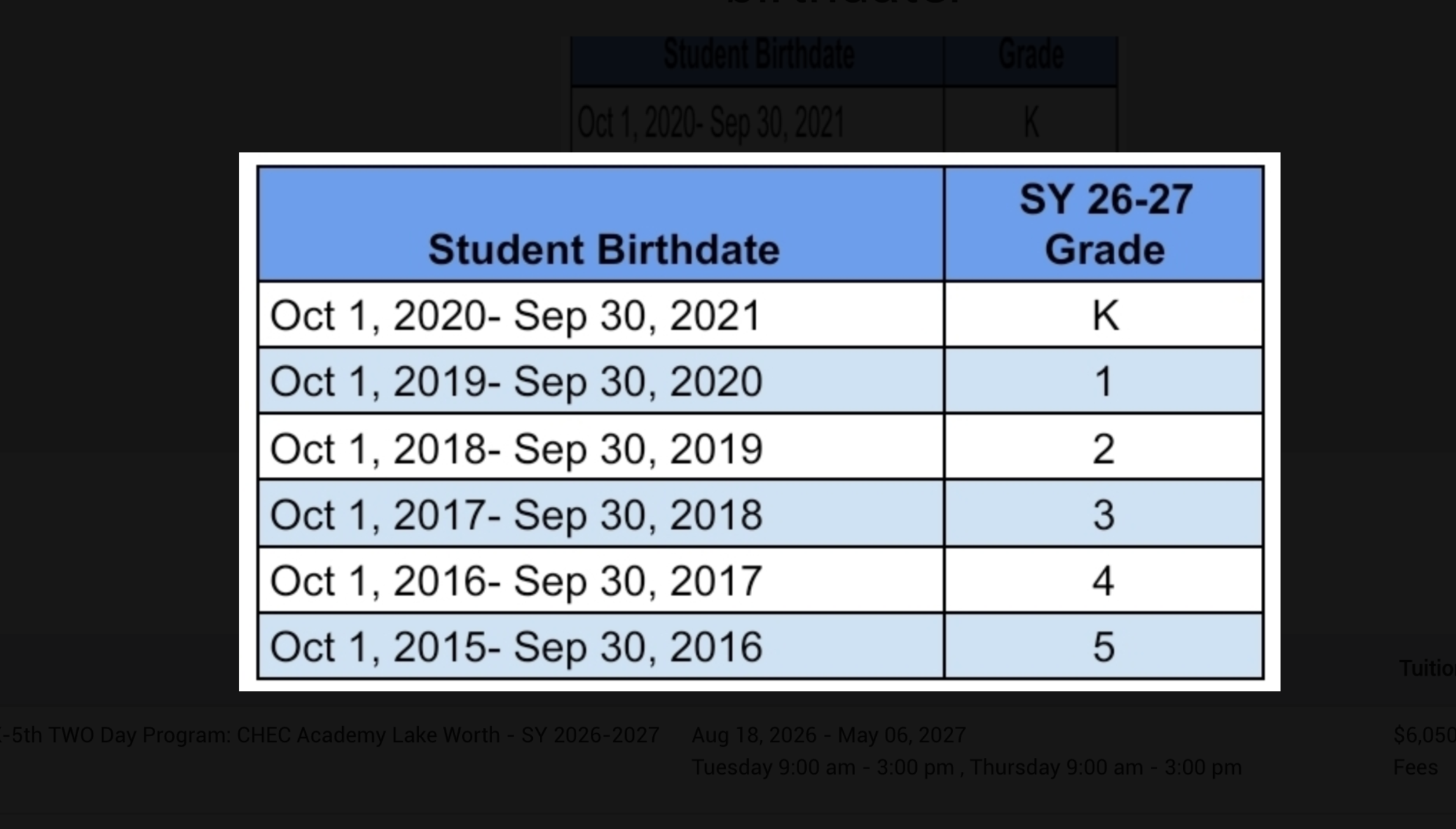Click the grade 3 cell
The height and width of the screenshot is (829, 1456).
(x=1104, y=514)
